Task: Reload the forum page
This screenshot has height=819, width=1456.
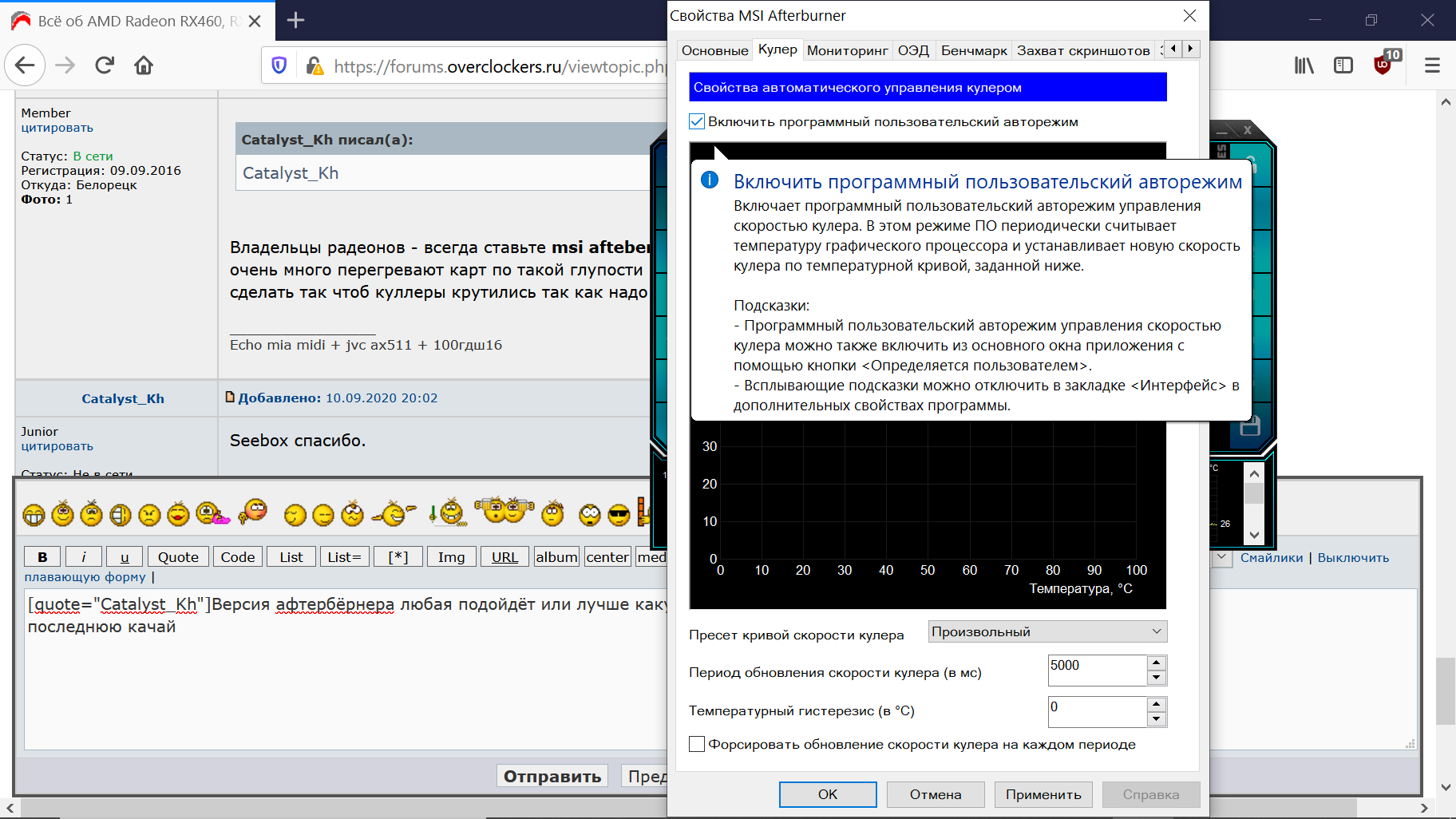Action: pyautogui.click(x=105, y=65)
